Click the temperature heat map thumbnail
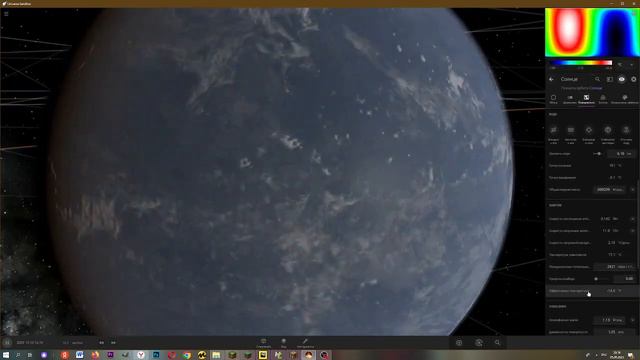Screen dimensions: 640x360 (x=592, y=32)
